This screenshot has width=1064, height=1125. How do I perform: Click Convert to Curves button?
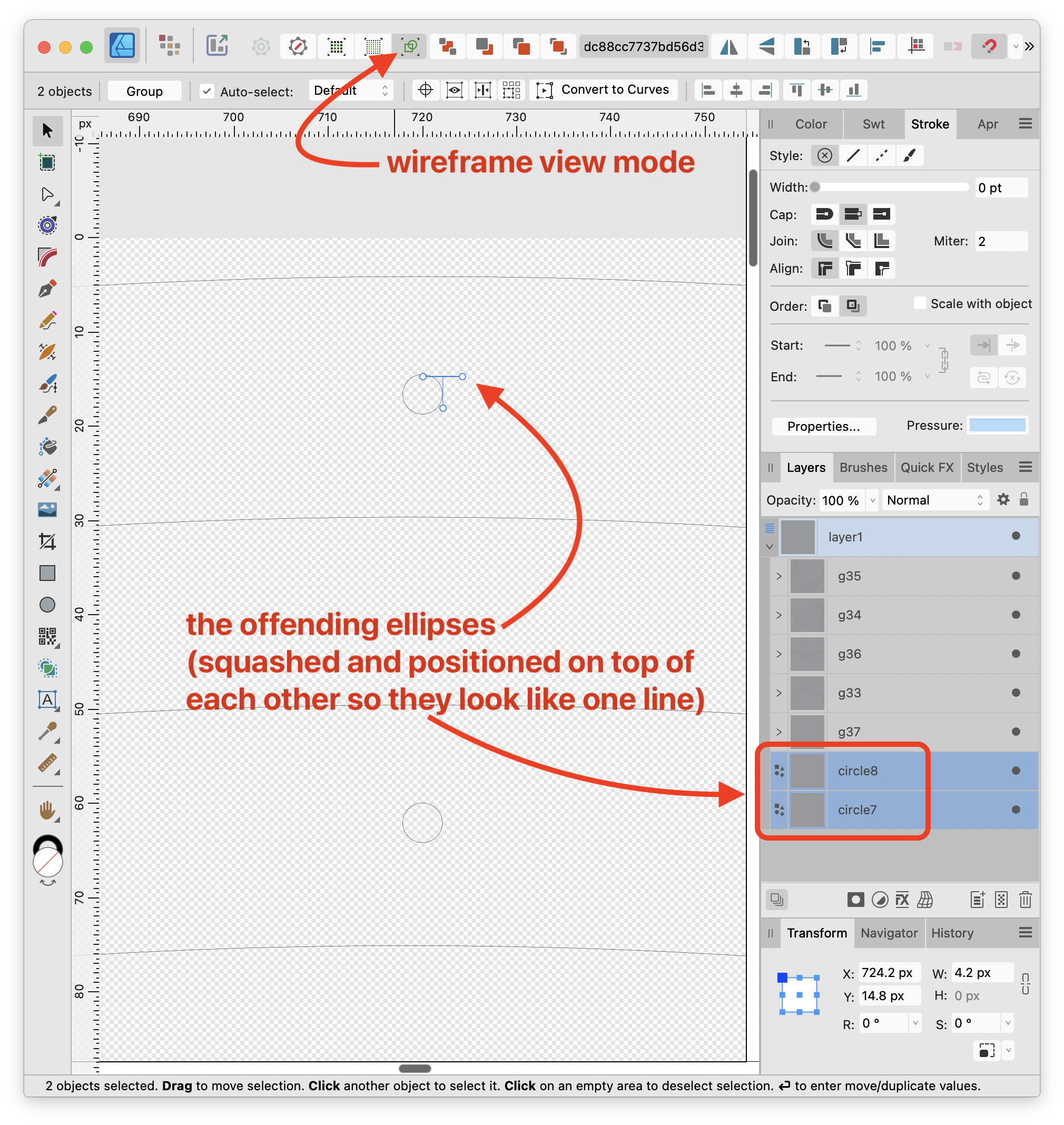(604, 90)
